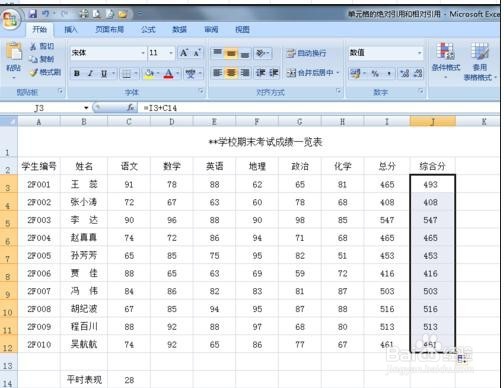Customize the quick access toolbar dropdown
The height and width of the screenshot is (388, 504).
click(x=140, y=14)
